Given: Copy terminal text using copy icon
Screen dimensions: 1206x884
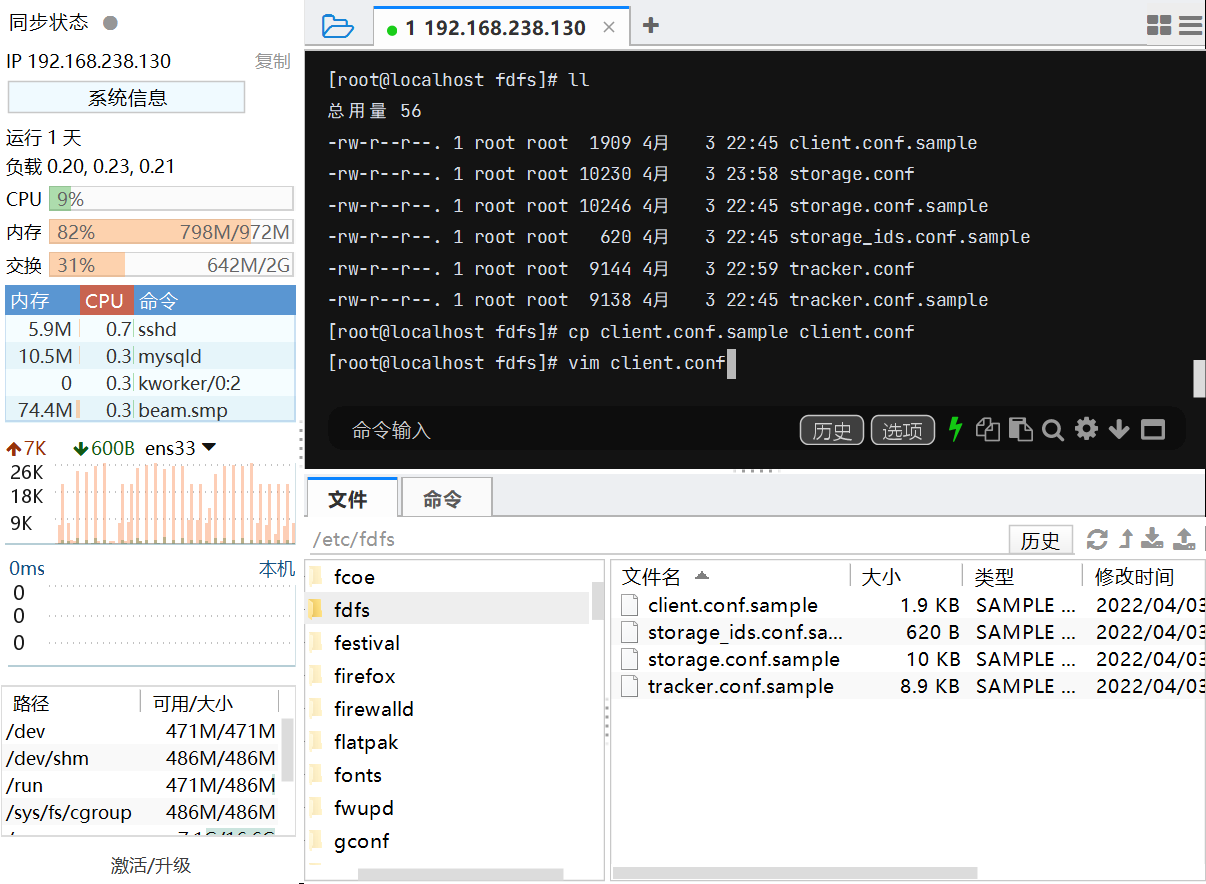Looking at the screenshot, I should click(988, 429).
